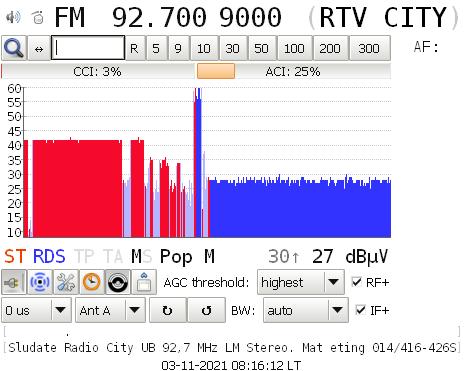Open the BW auto dropdown
Viewport: 464px width, 371px height.
pyautogui.click(x=306, y=310)
